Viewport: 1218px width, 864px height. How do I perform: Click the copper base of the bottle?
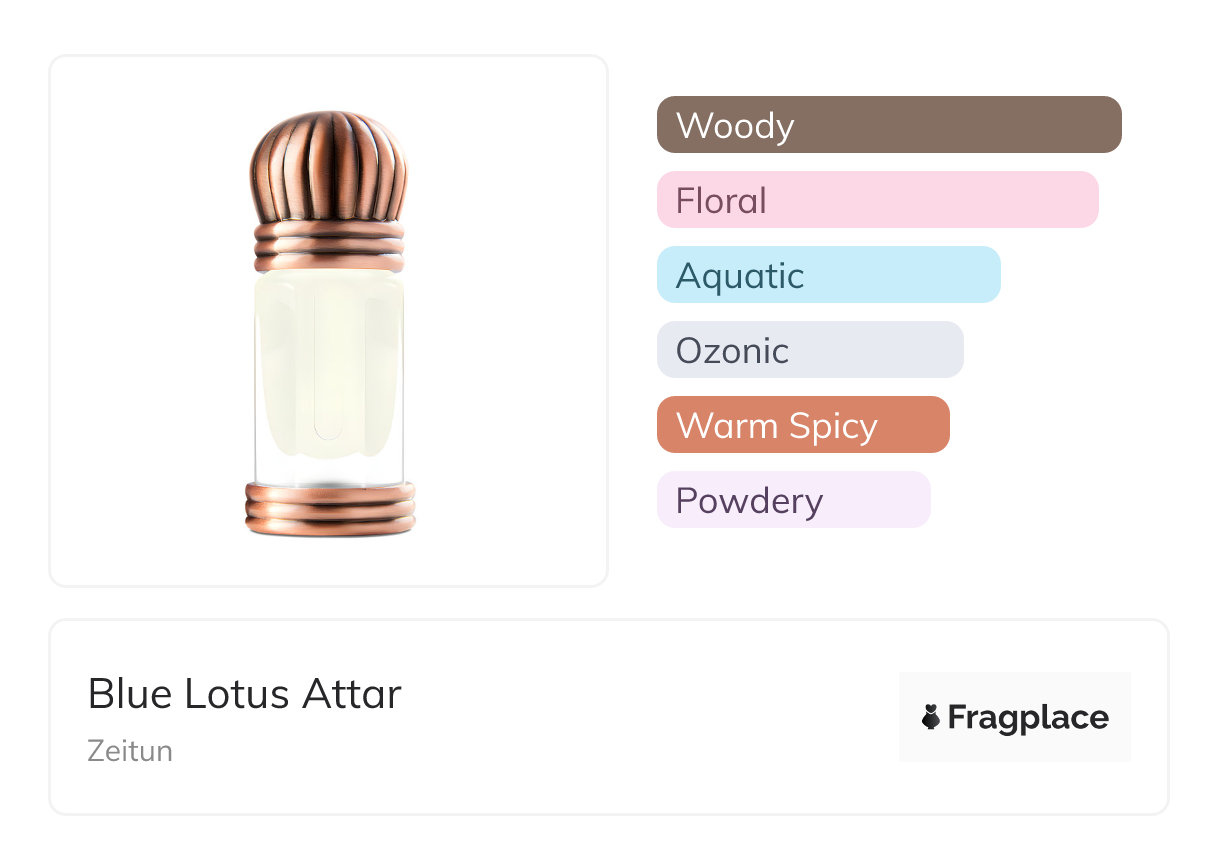click(x=330, y=508)
